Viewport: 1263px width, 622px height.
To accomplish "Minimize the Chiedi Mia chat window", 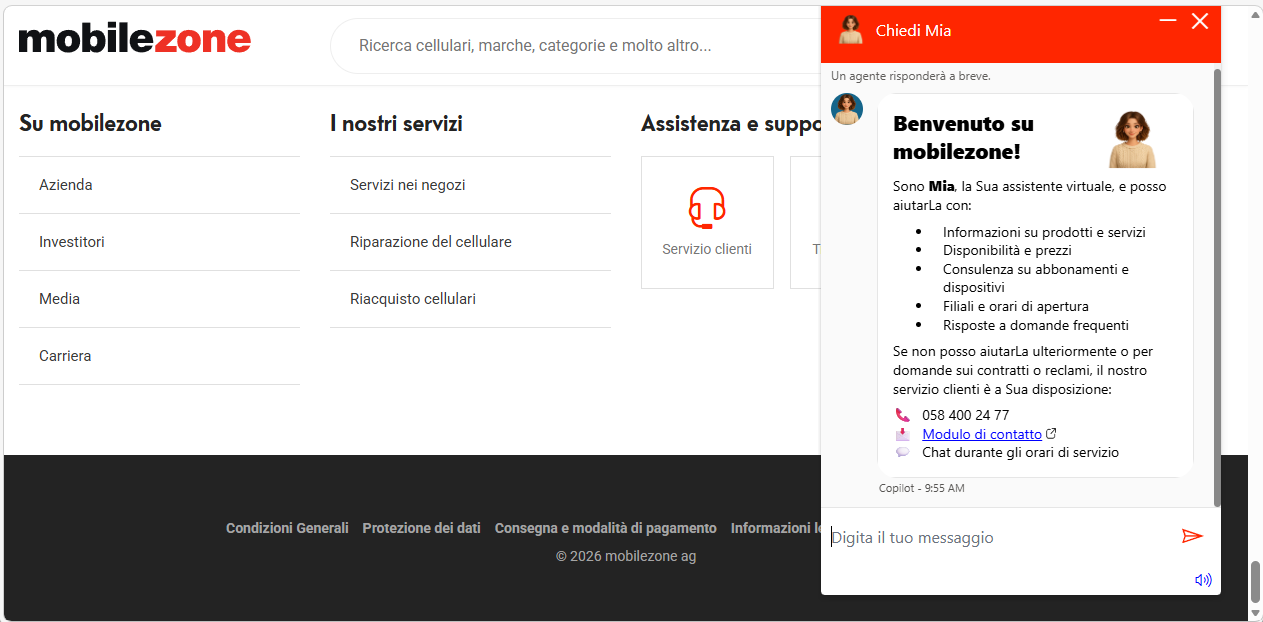I will [1167, 20].
